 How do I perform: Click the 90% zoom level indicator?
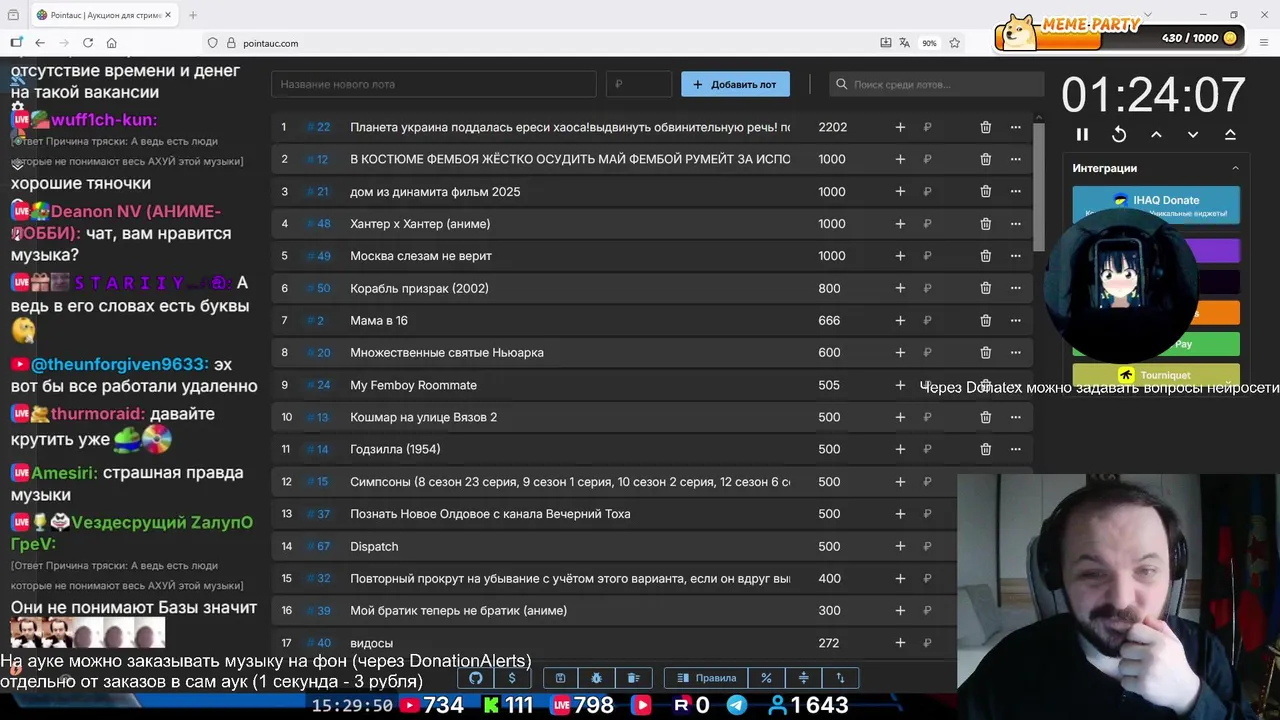click(x=929, y=43)
